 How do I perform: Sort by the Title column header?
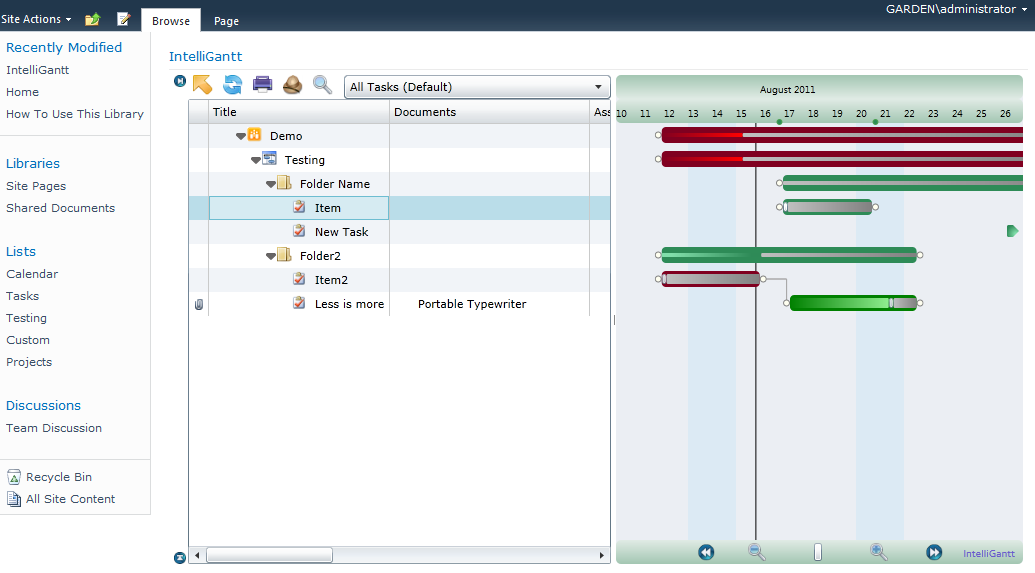click(299, 112)
